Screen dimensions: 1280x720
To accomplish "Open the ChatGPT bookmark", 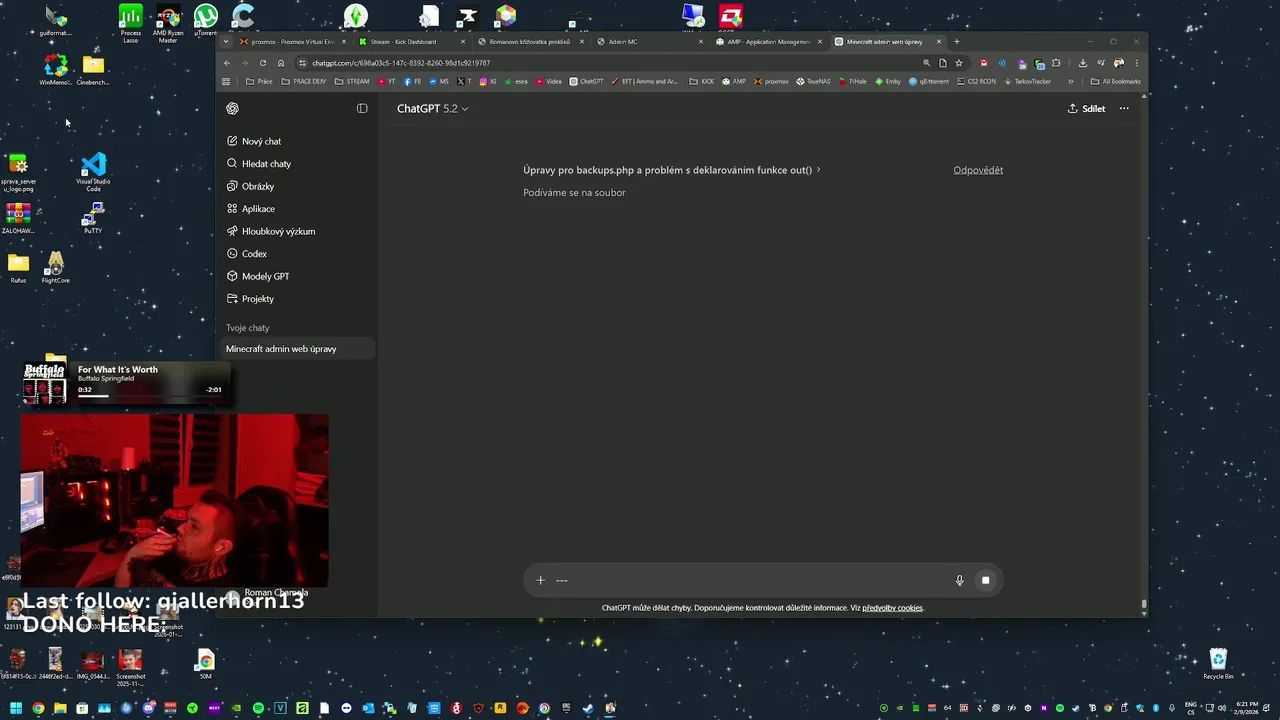I will (587, 81).
